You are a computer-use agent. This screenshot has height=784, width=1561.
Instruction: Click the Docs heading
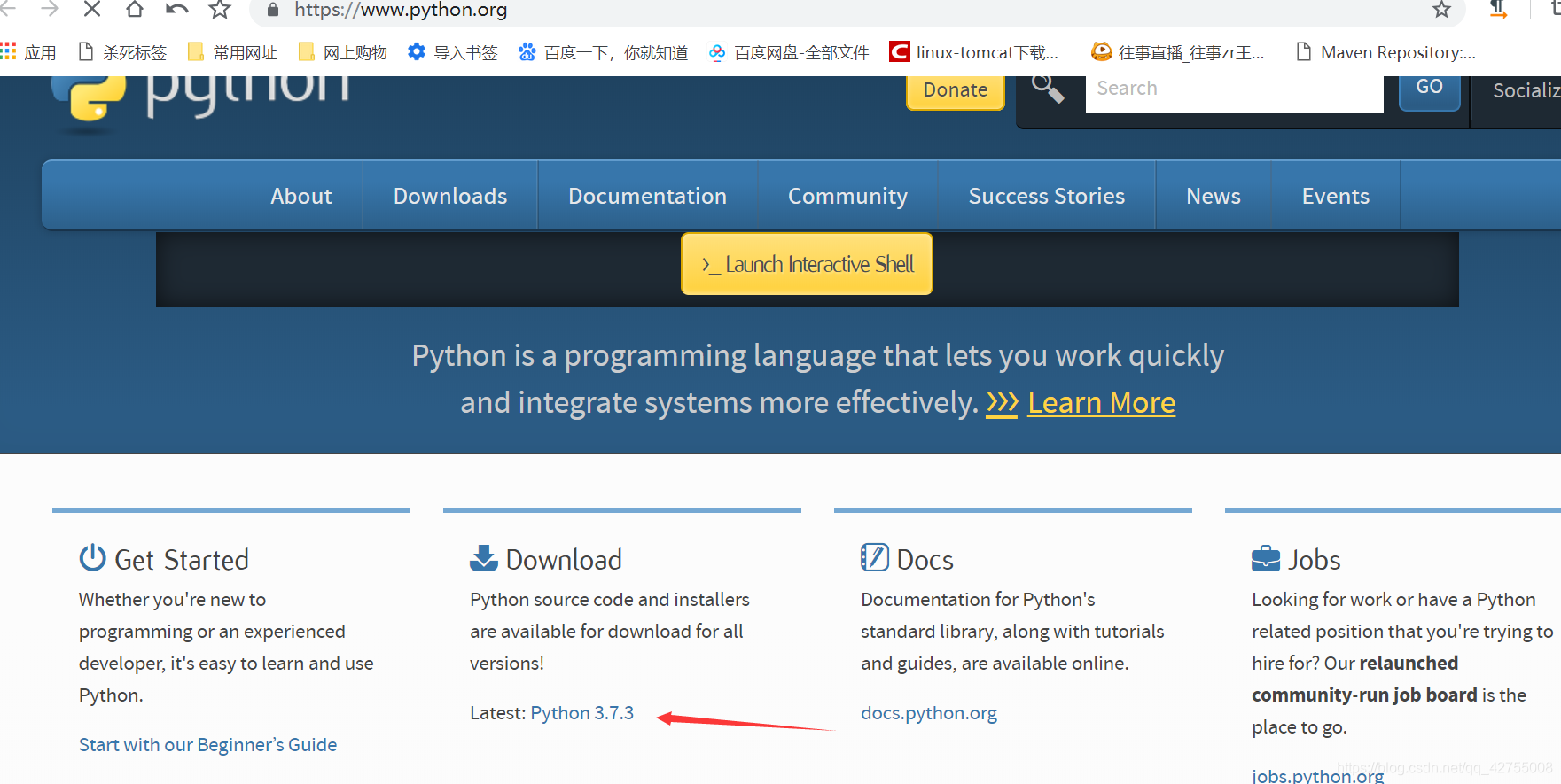(925, 560)
